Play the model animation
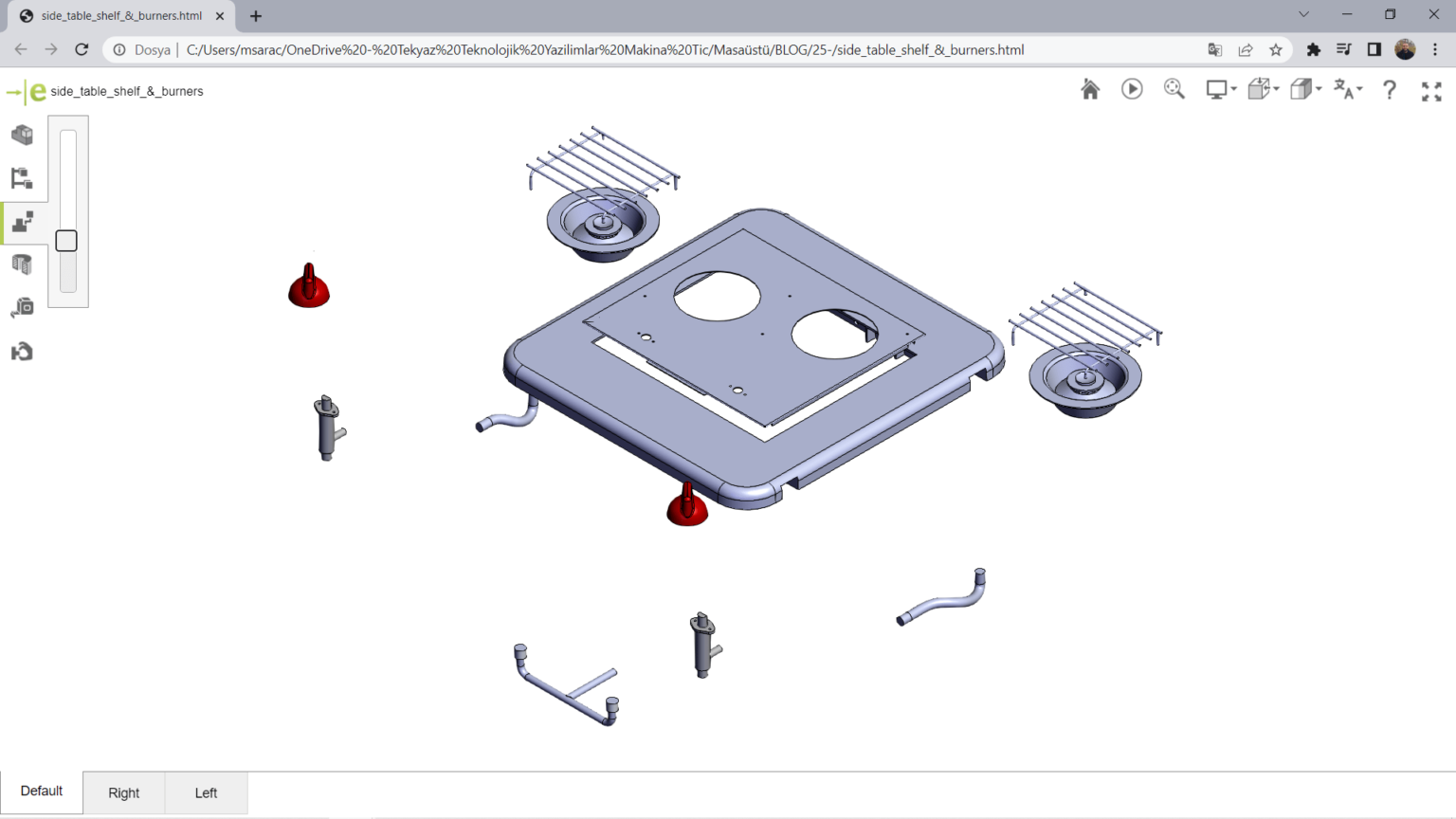Viewport: 1456px width, 819px height. tap(1132, 89)
